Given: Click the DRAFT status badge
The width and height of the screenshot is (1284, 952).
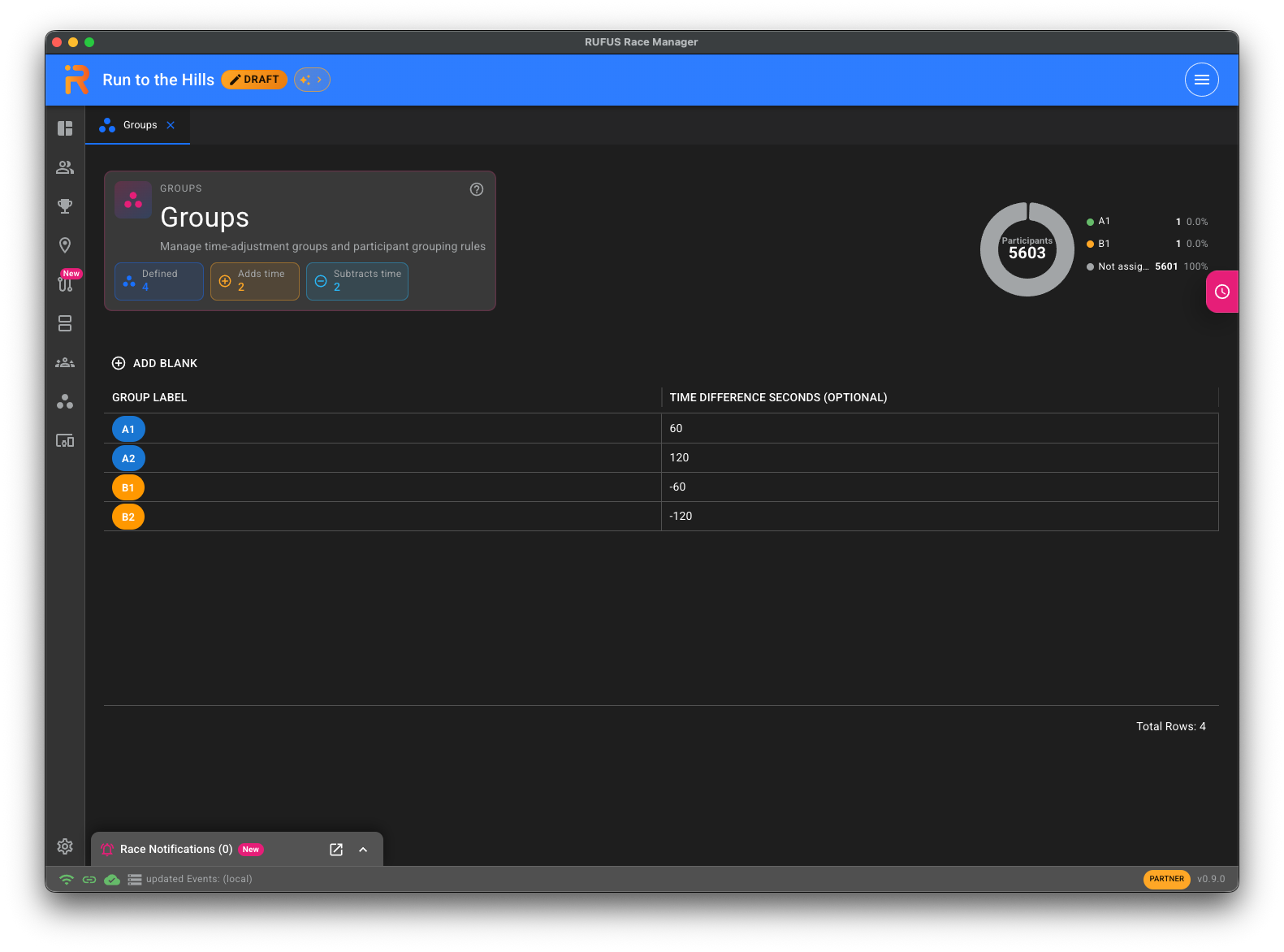Looking at the screenshot, I should (254, 80).
